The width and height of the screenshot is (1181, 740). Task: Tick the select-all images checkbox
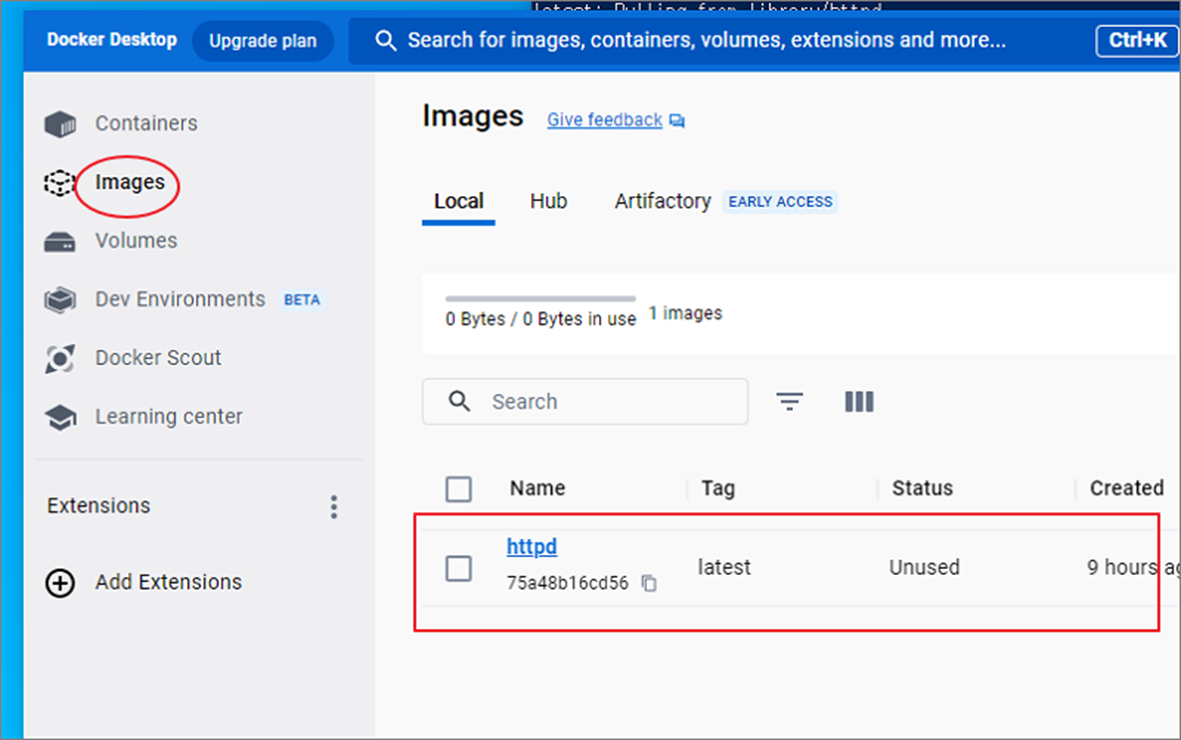(458, 489)
